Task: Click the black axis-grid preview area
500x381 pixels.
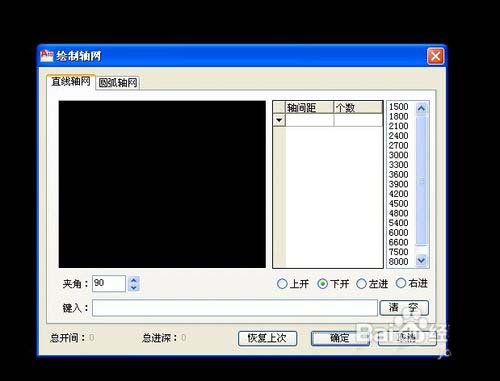Action: coord(162,184)
